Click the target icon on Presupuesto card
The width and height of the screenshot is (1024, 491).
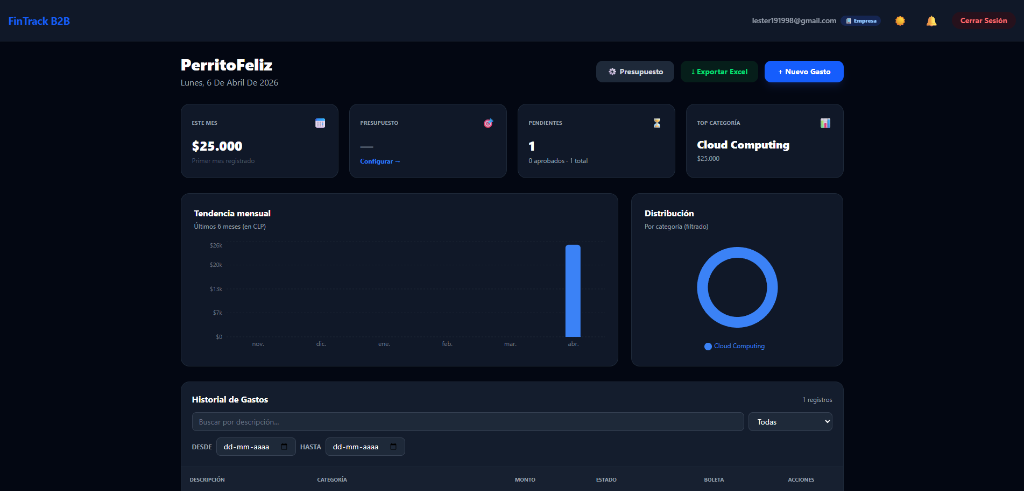pos(488,123)
